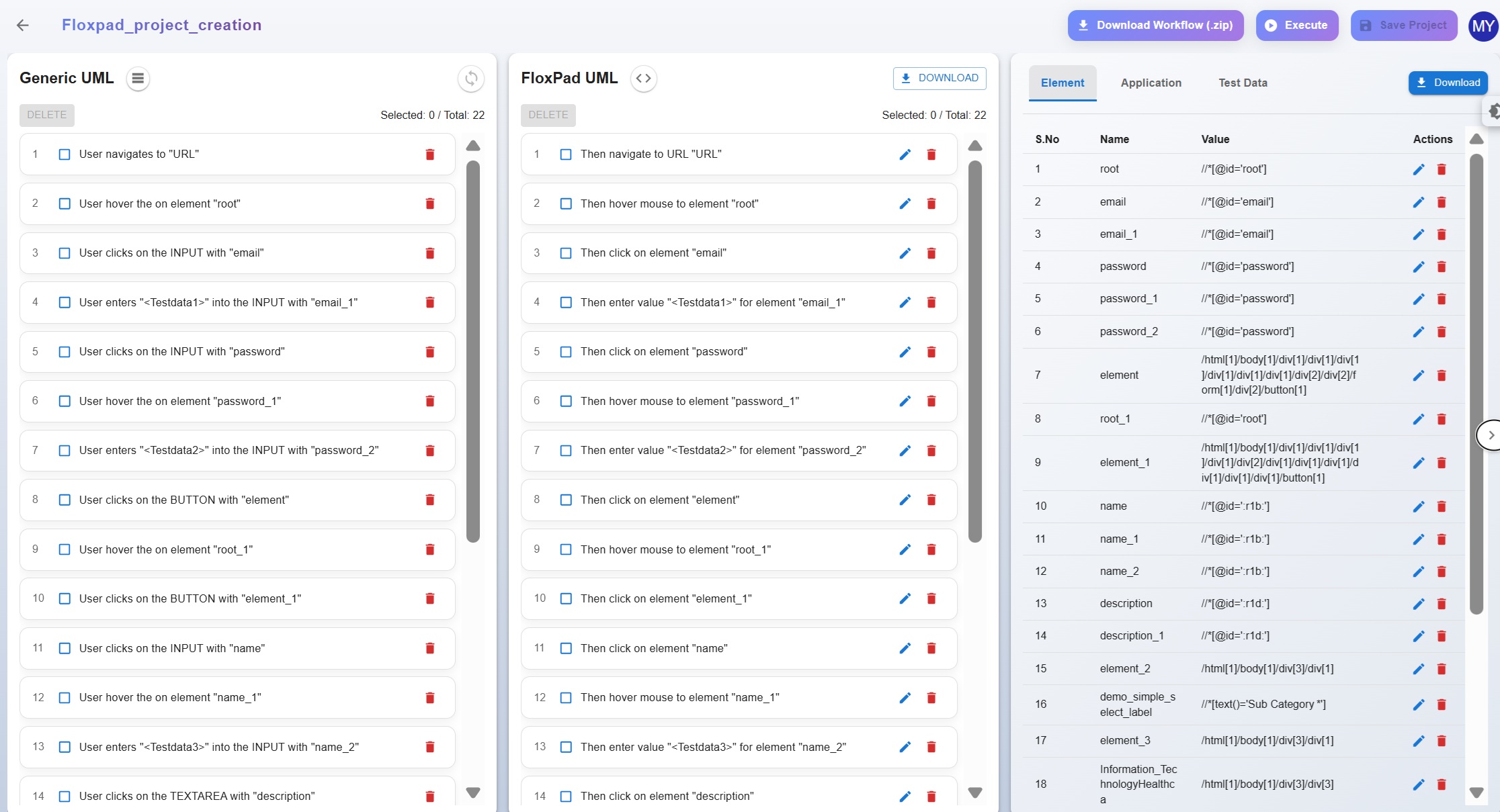Delete element row 13 "description"
This screenshot has height=812, width=1500.
[x=1442, y=604]
